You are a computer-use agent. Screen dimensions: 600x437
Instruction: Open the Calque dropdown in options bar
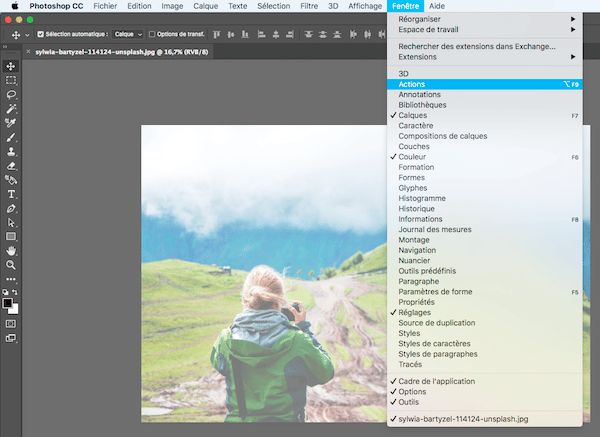(x=128, y=34)
